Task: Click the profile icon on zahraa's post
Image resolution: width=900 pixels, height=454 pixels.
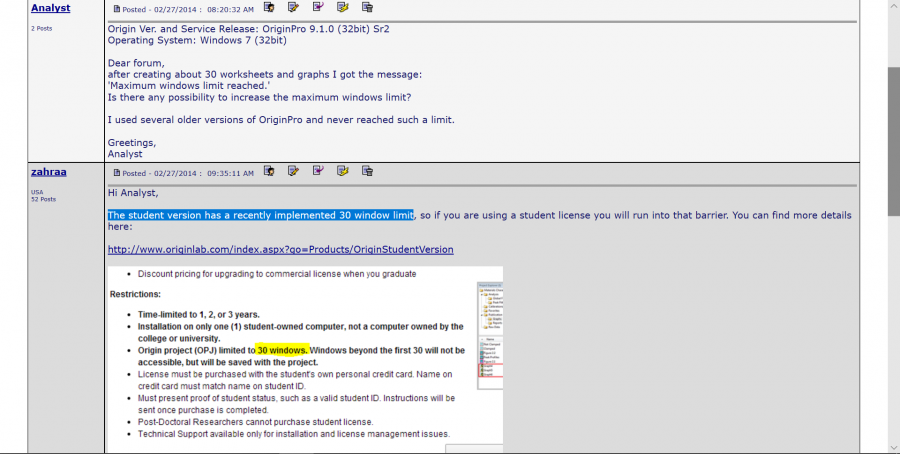Action: tap(269, 170)
